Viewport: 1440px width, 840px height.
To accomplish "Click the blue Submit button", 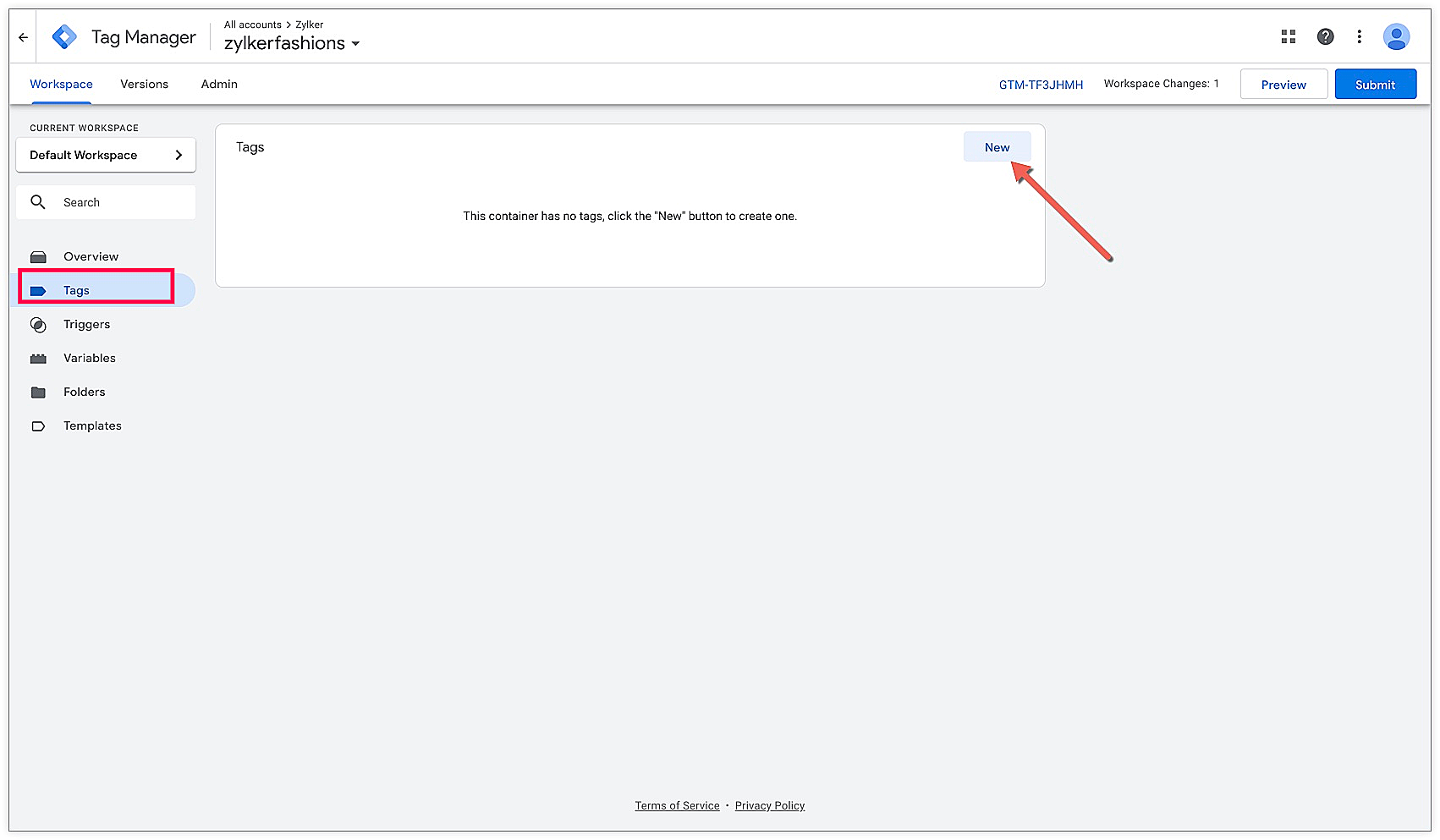I will [x=1375, y=85].
